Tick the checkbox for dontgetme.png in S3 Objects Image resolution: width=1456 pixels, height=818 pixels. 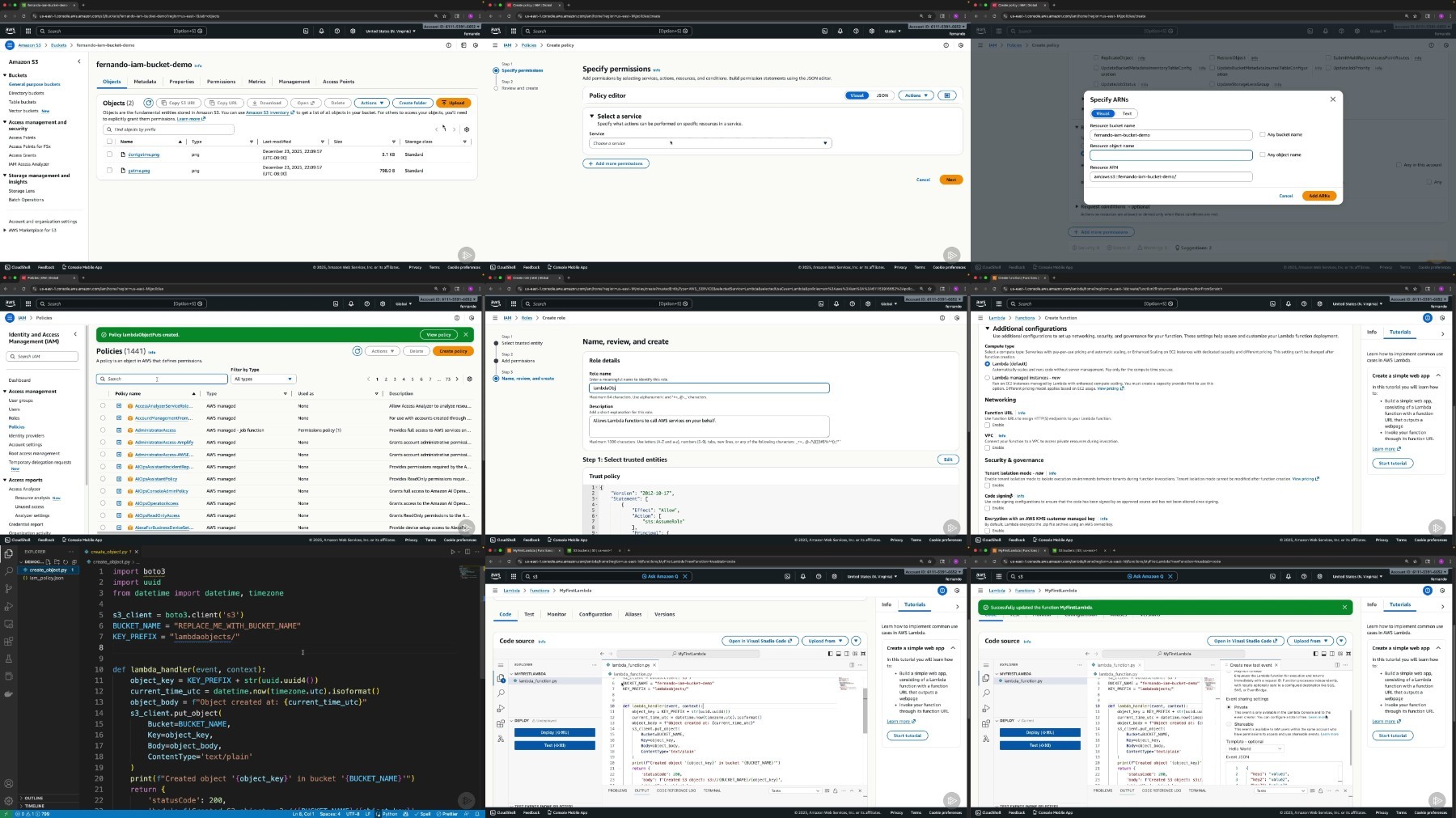(109, 155)
